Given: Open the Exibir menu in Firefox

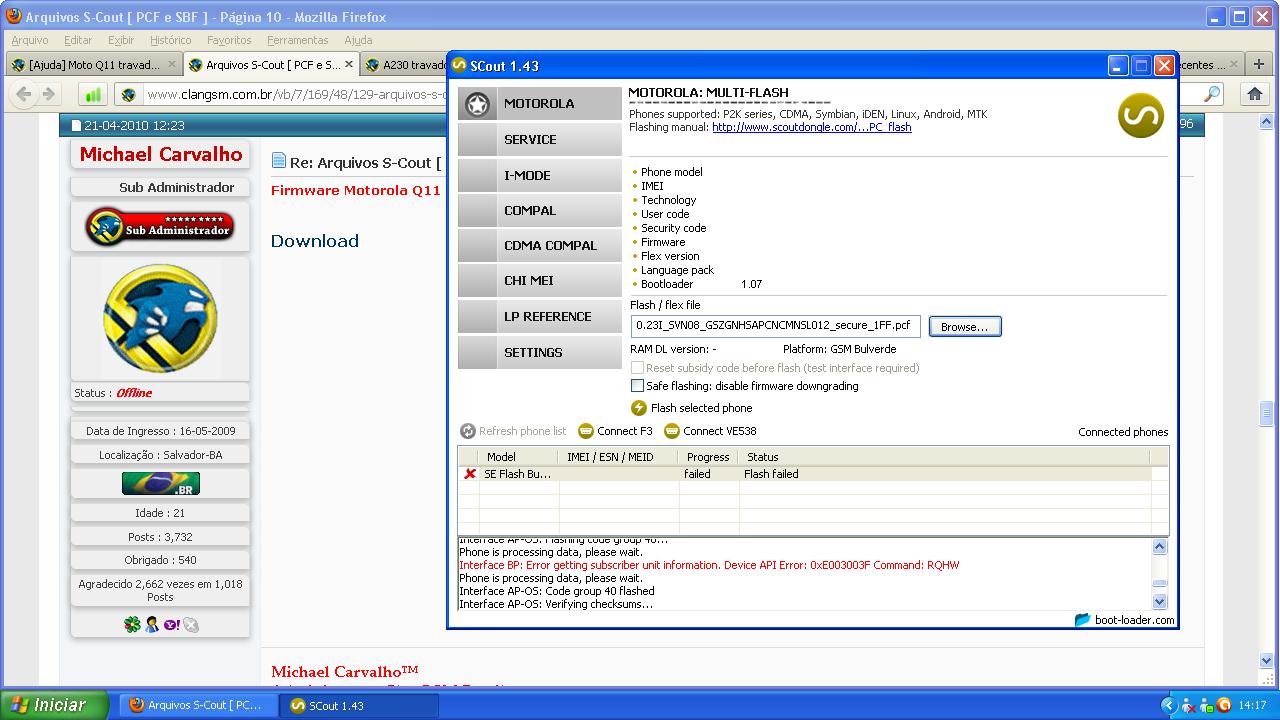Looking at the screenshot, I should (121, 40).
